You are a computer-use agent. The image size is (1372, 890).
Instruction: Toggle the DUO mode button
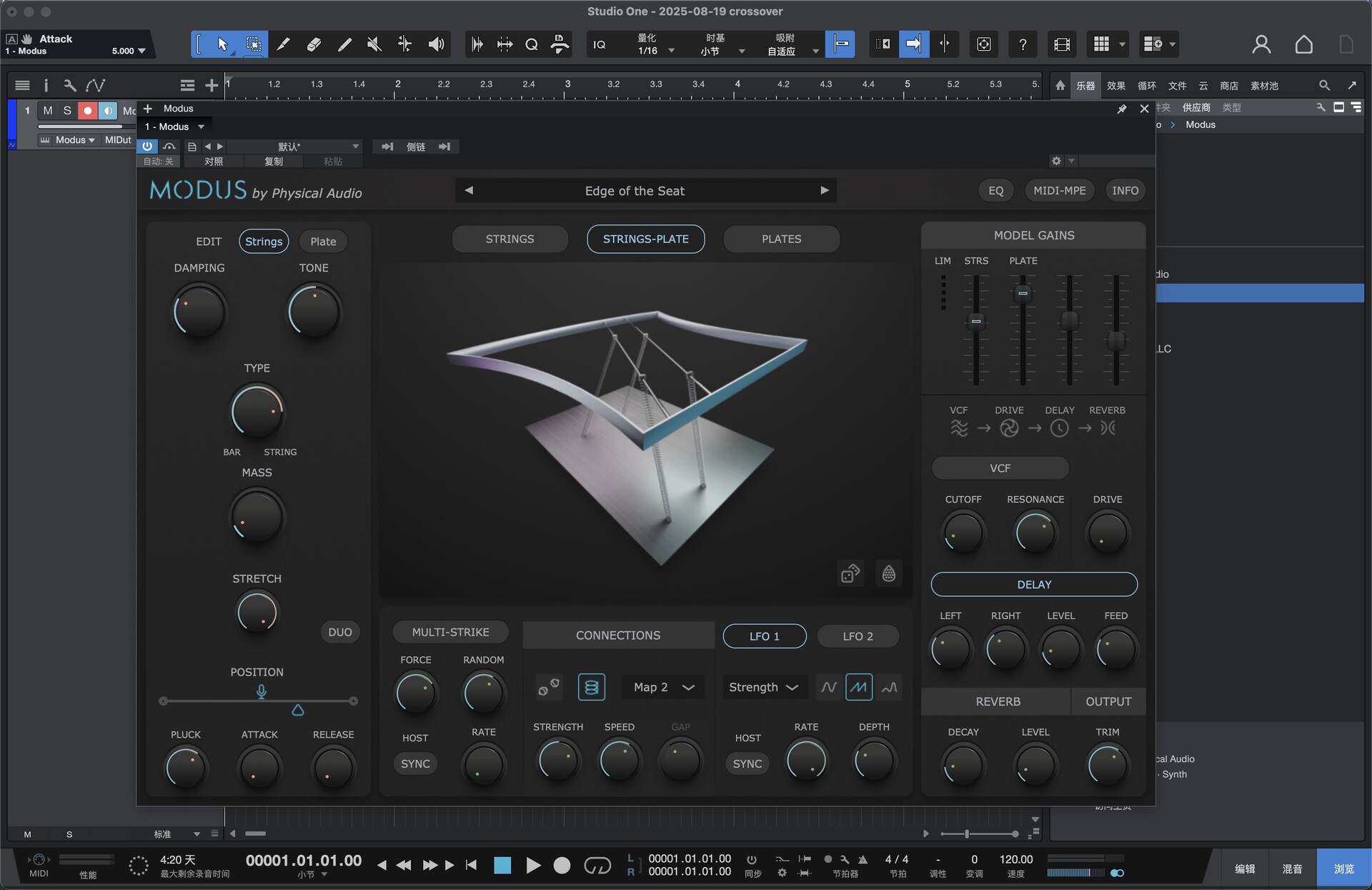[340, 632]
